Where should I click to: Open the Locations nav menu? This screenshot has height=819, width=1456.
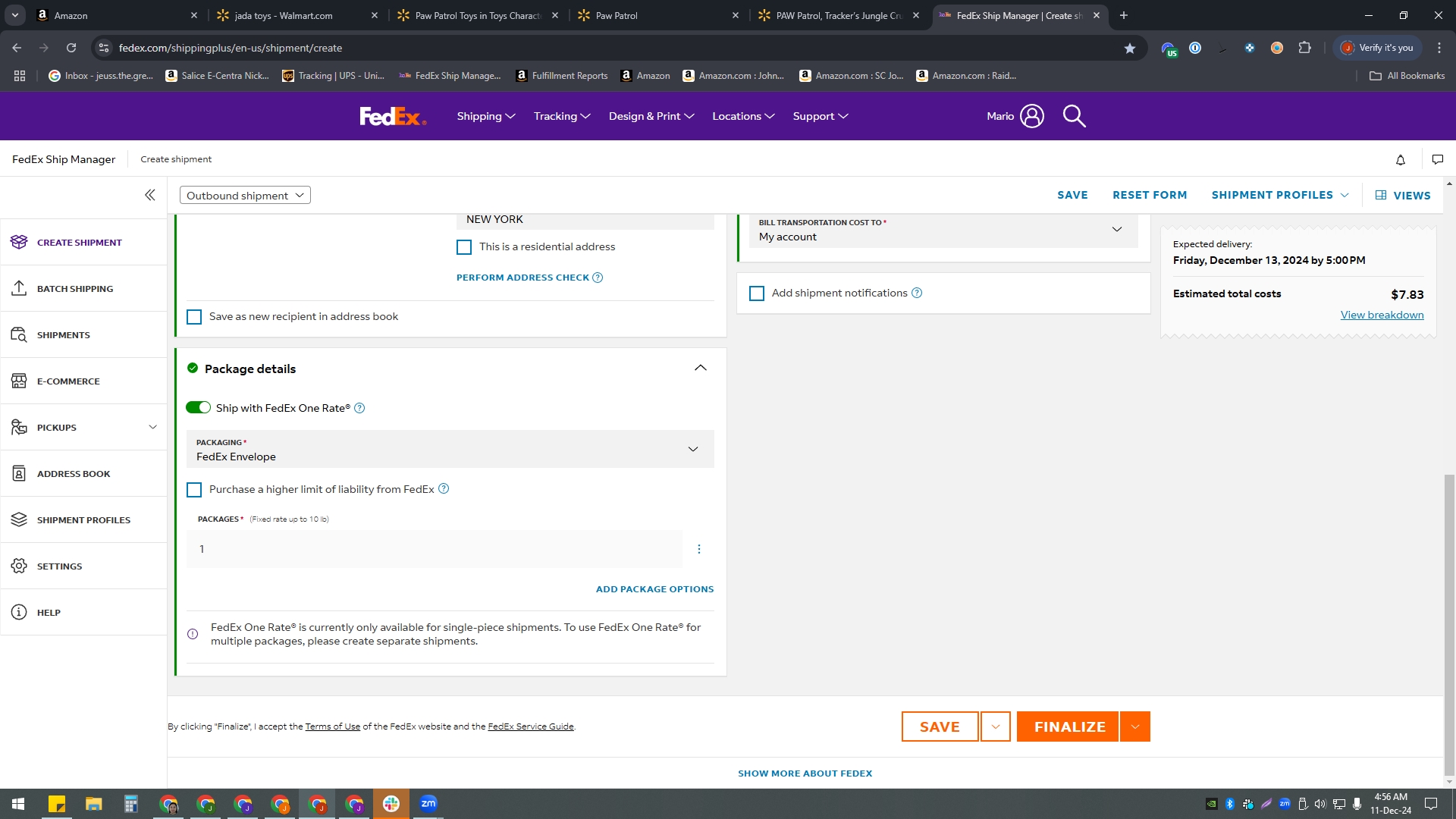tap(743, 116)
